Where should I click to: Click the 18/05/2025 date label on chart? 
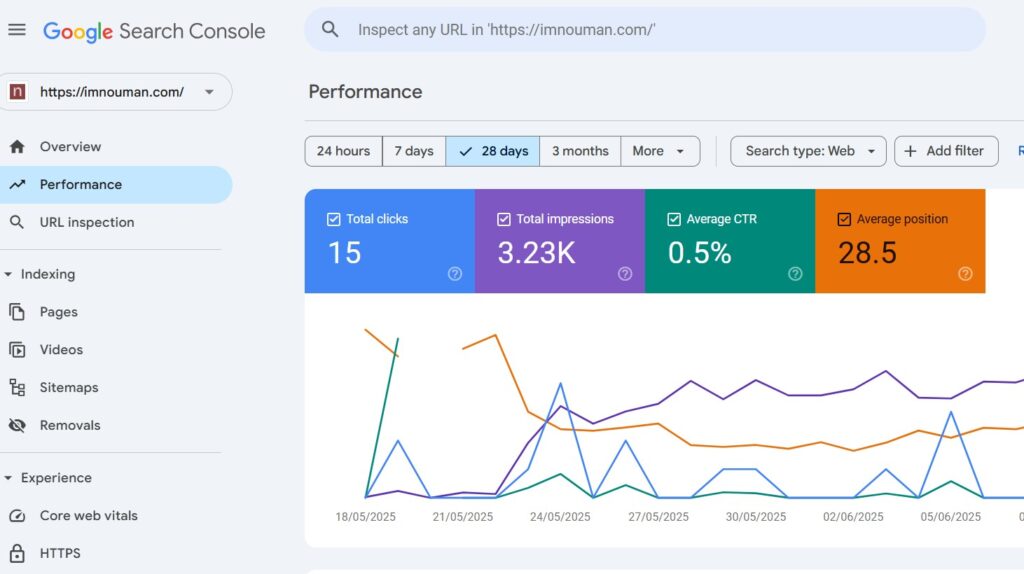point(365,517)
